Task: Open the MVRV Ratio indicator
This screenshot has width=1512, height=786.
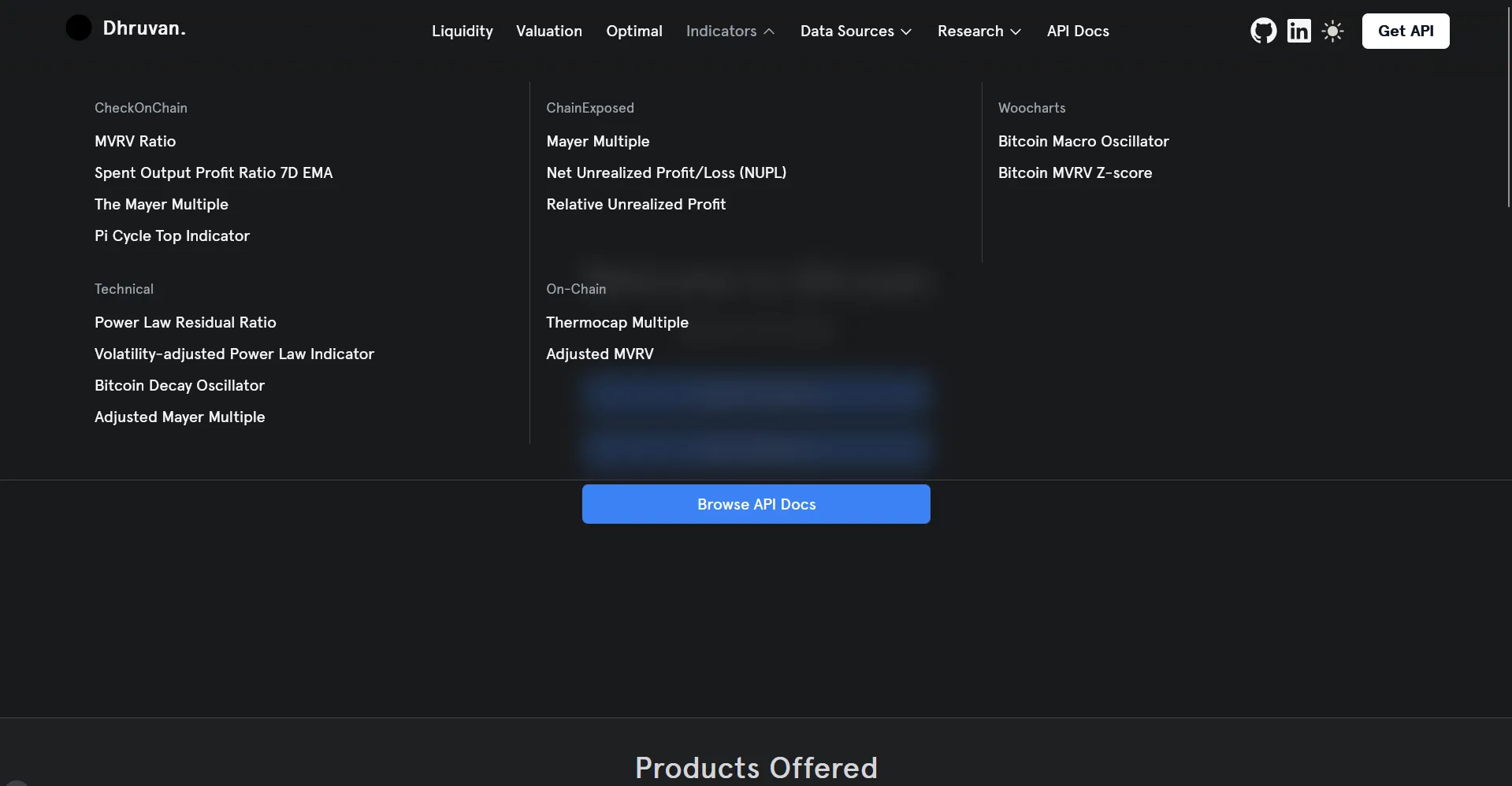Action: (x=135, y=141)
